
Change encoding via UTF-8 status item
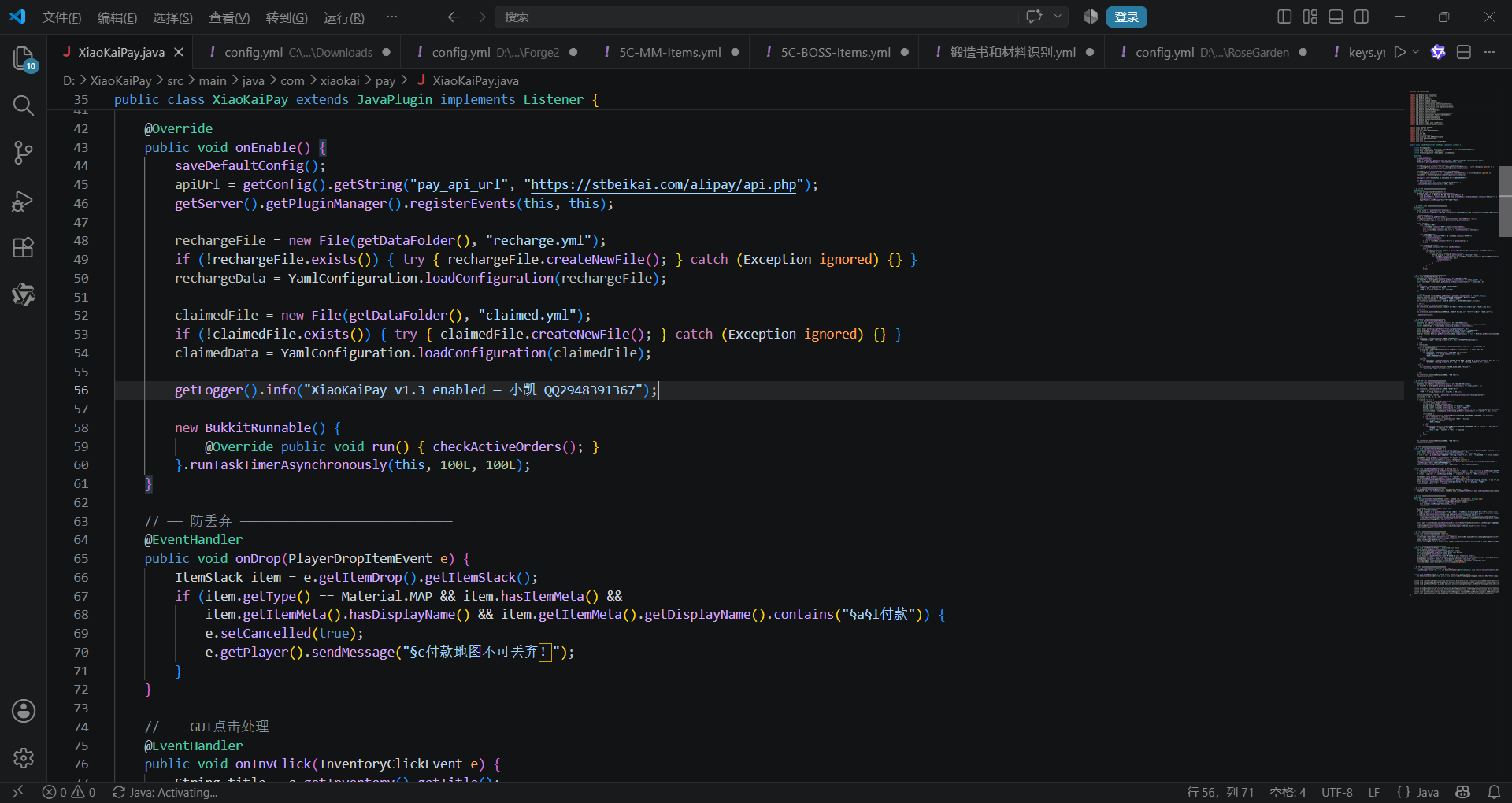[x=1336, y=792]
